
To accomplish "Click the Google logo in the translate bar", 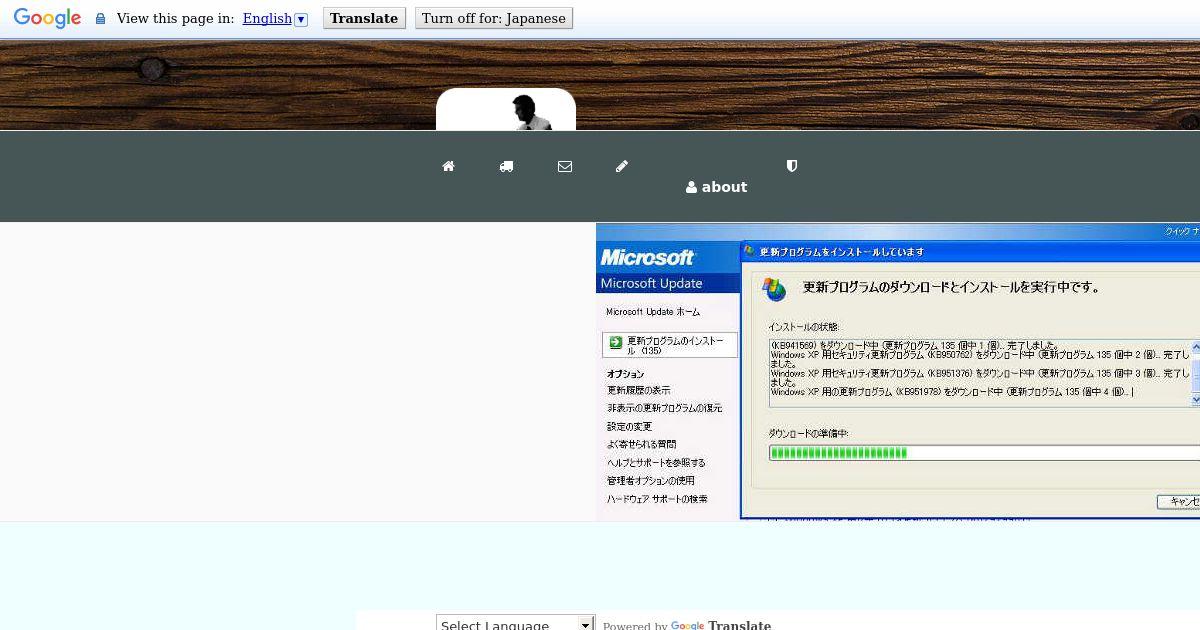I will point(47,18).
